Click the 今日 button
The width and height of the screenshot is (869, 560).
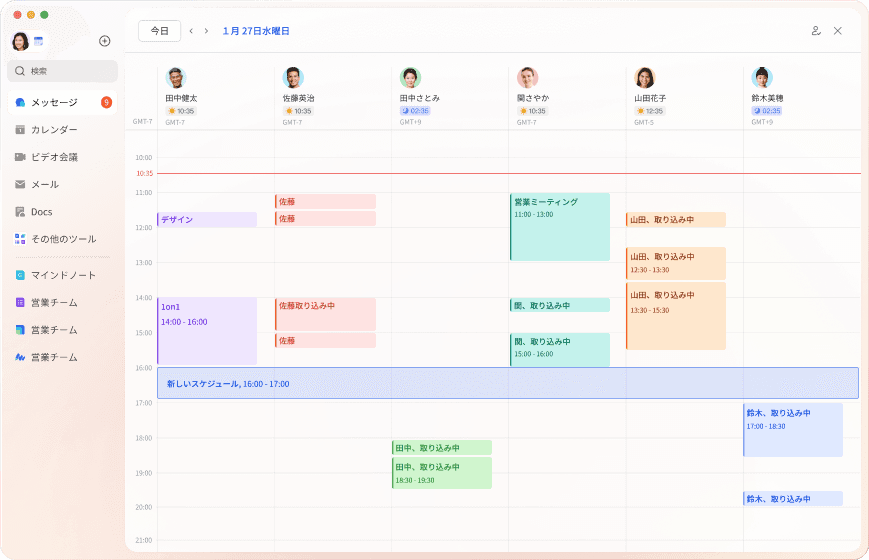[x=160, y=31]
